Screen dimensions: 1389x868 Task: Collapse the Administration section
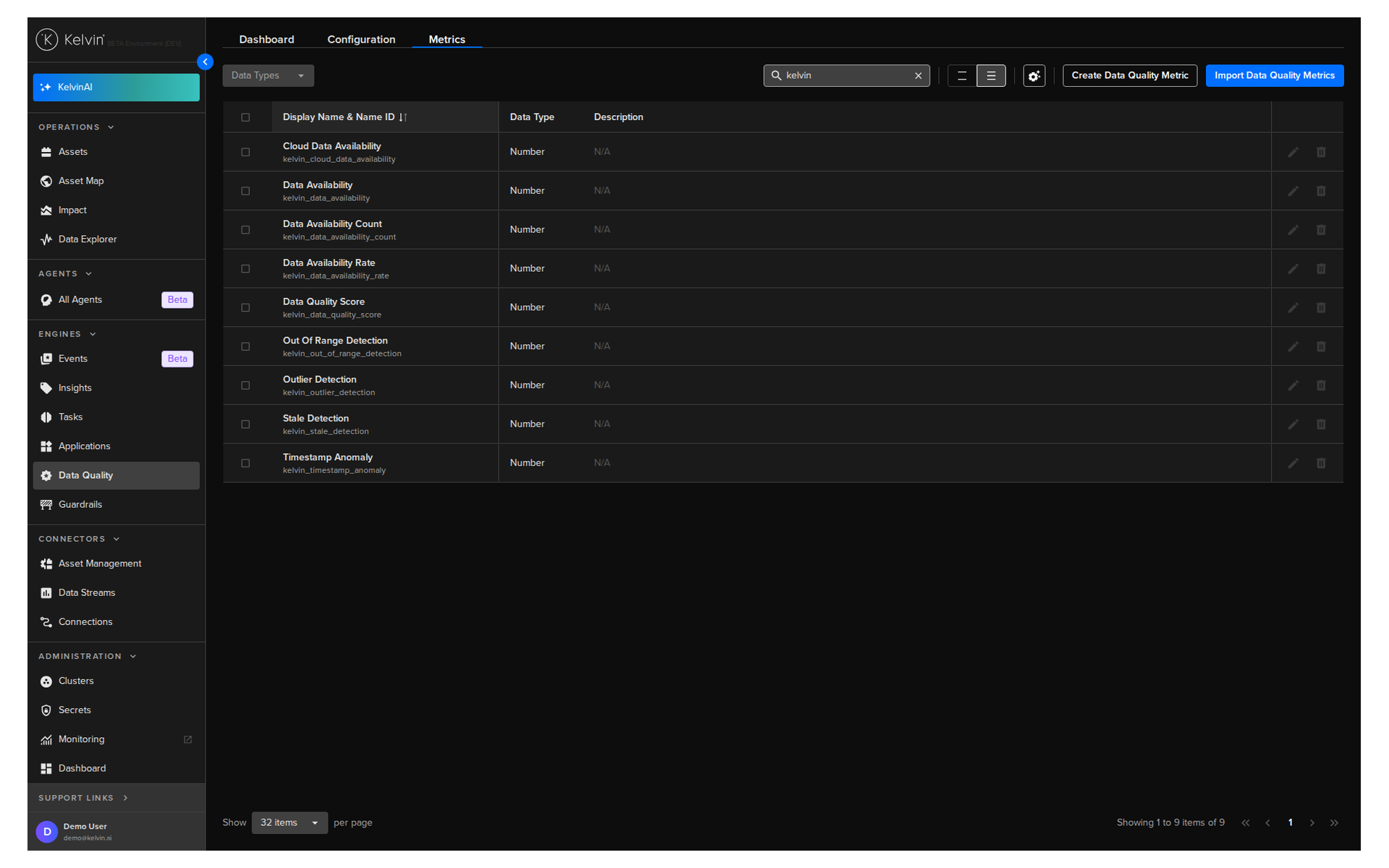88,657
